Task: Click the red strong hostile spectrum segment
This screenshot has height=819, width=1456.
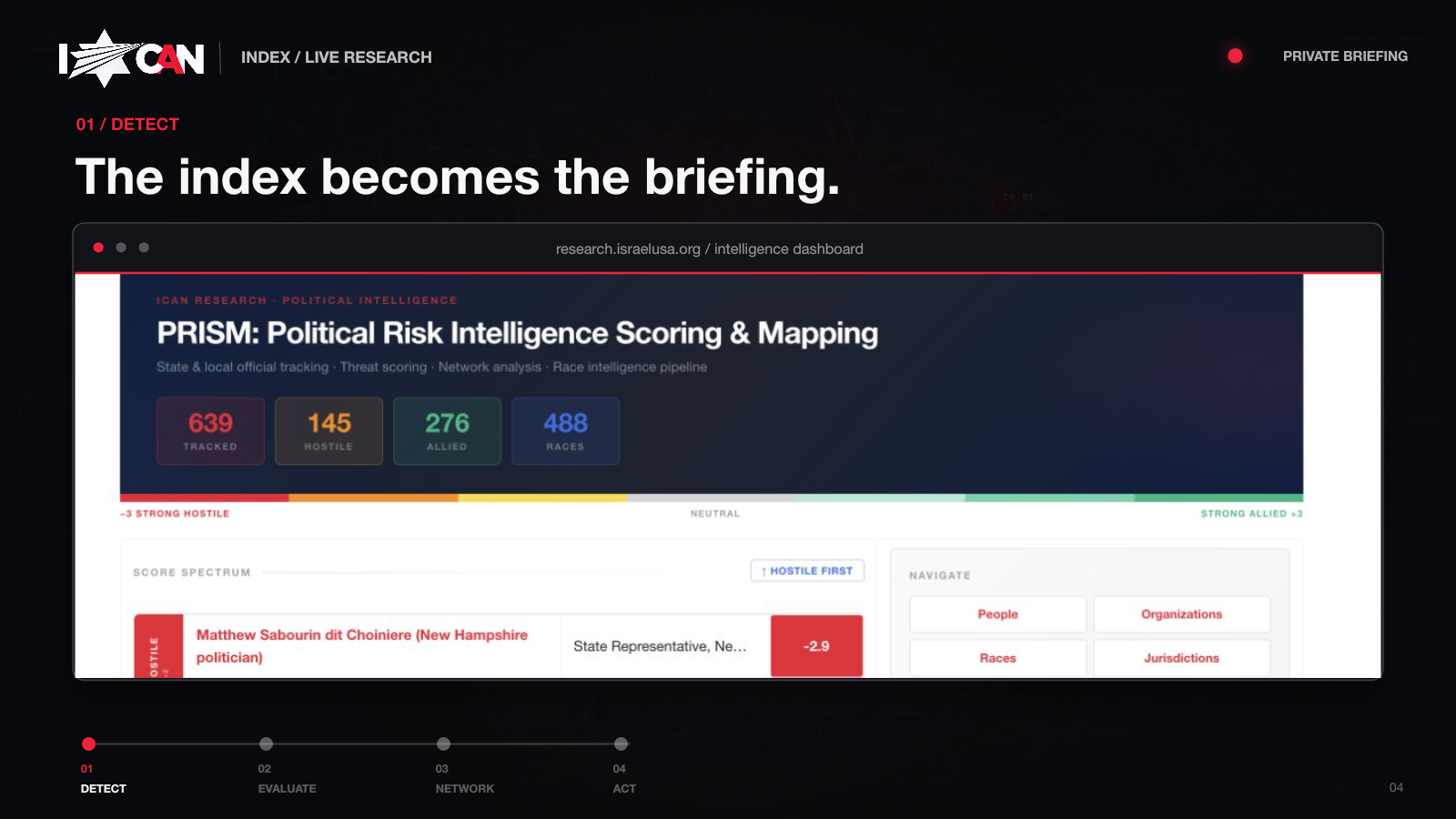Action: click(x=205, y=498)
